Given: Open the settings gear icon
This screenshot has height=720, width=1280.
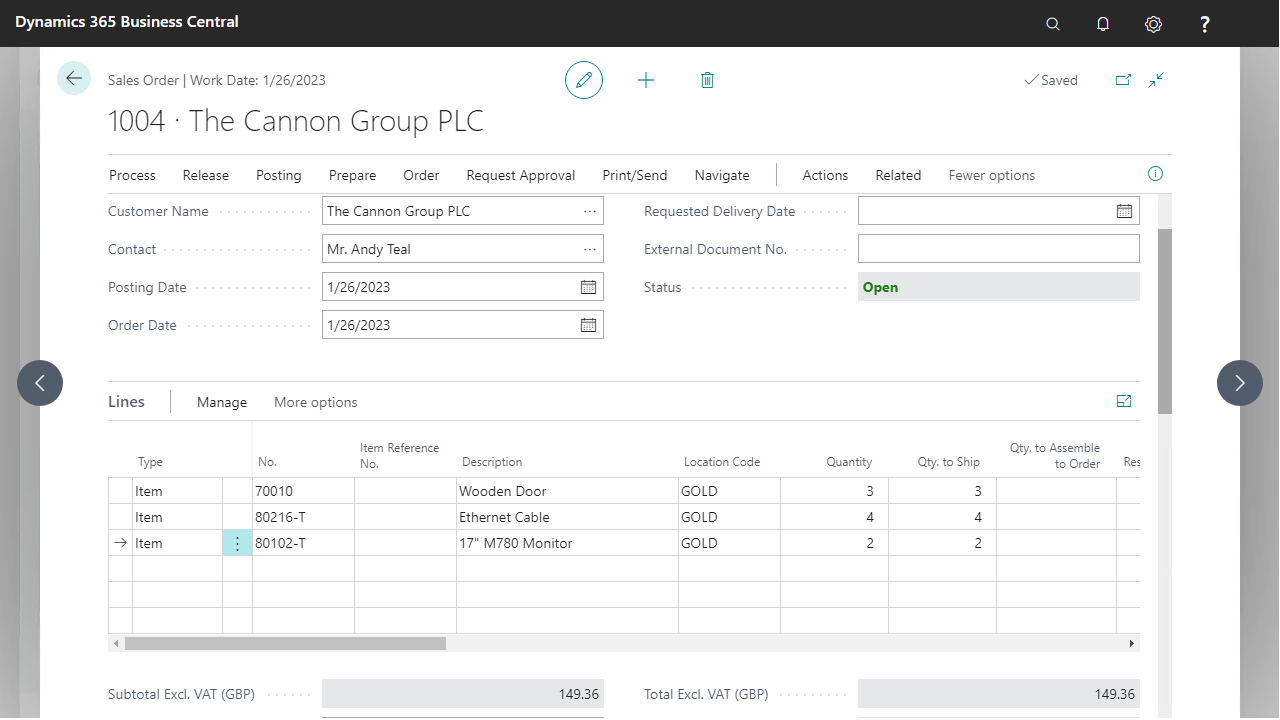Looking at the screenshot, I should coord(1153,24).
